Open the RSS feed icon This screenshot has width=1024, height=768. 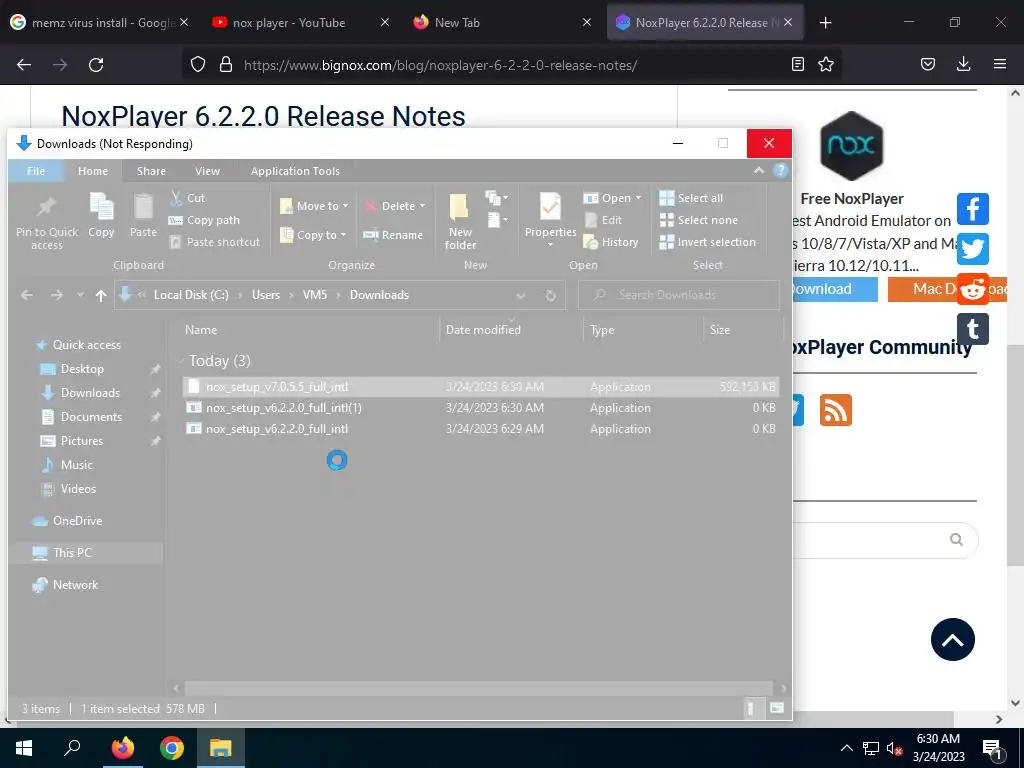[x=835, y=410]
